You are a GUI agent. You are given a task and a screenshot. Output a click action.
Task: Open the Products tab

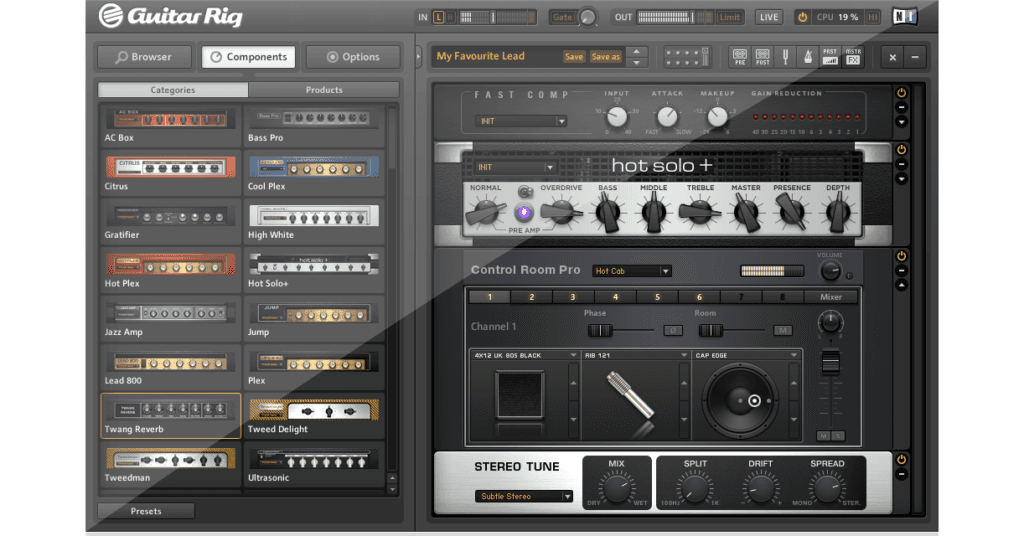(x=324, y=90)
